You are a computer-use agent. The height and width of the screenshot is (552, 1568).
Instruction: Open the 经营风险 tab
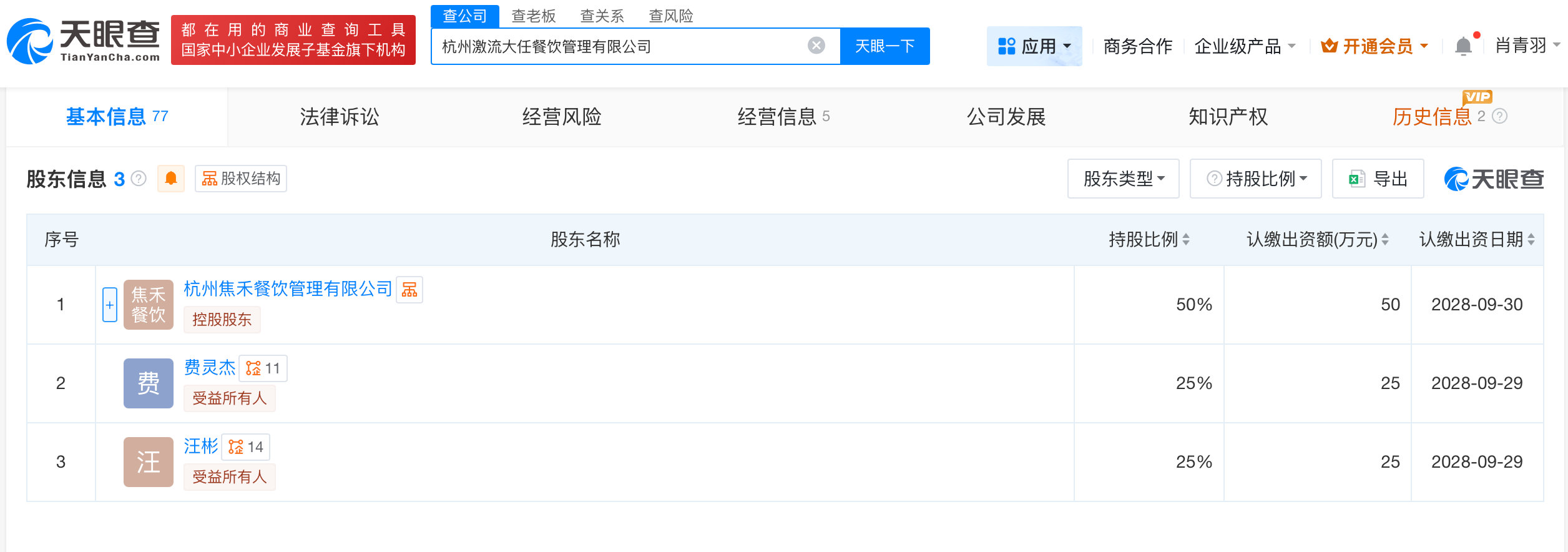[562, 117]
